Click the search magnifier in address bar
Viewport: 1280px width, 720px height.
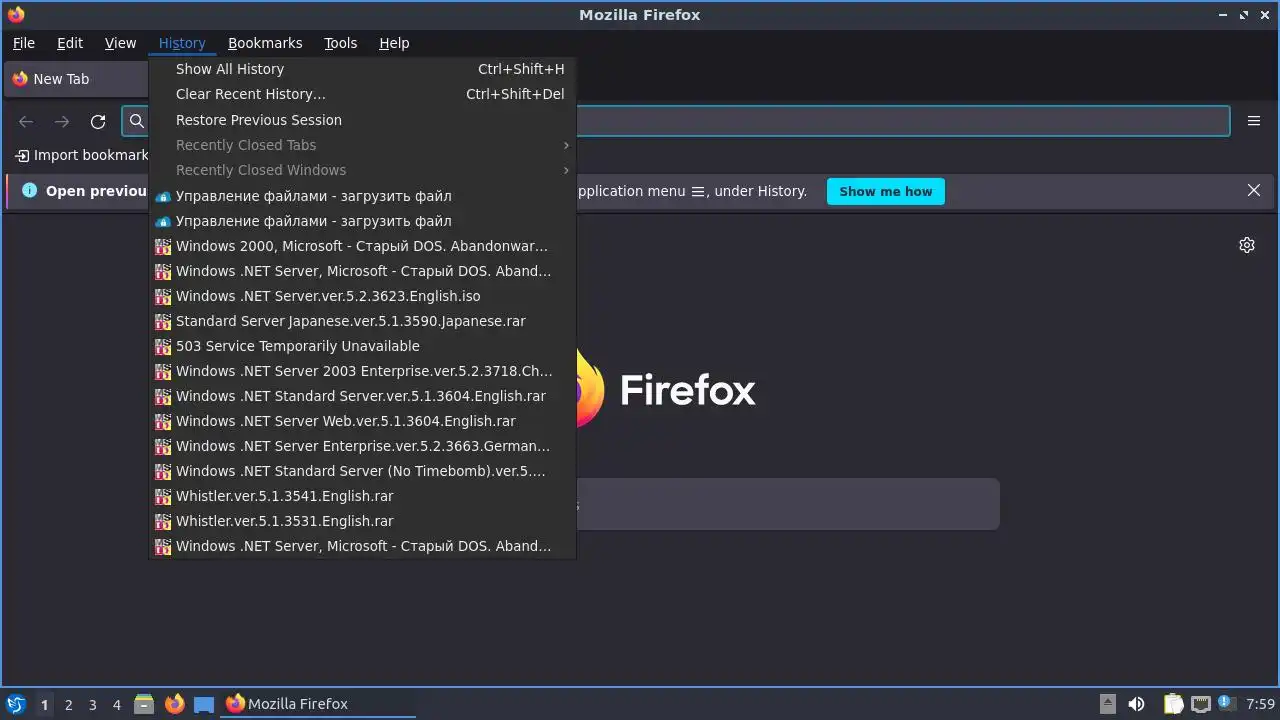(x=137, y=121)
